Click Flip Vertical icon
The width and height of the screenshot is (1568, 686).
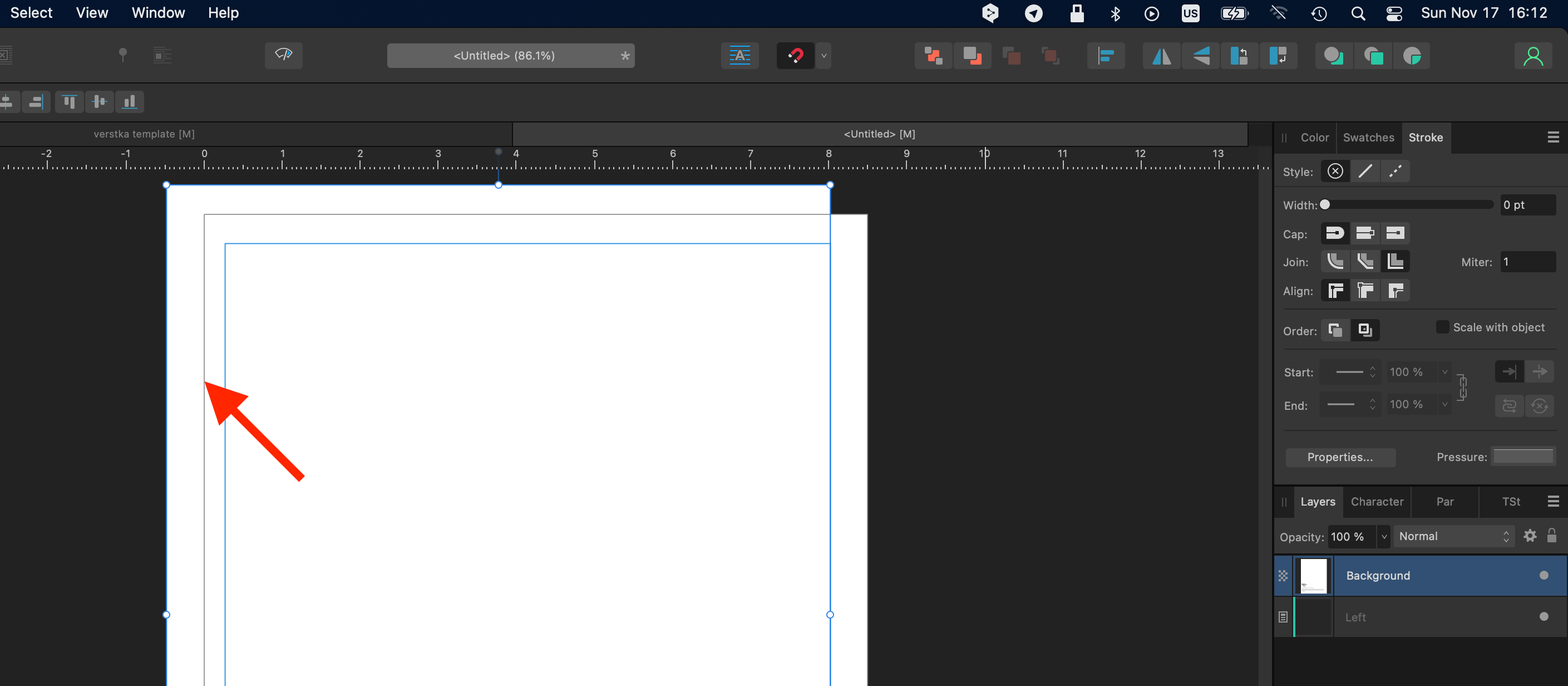point(1200,56)
